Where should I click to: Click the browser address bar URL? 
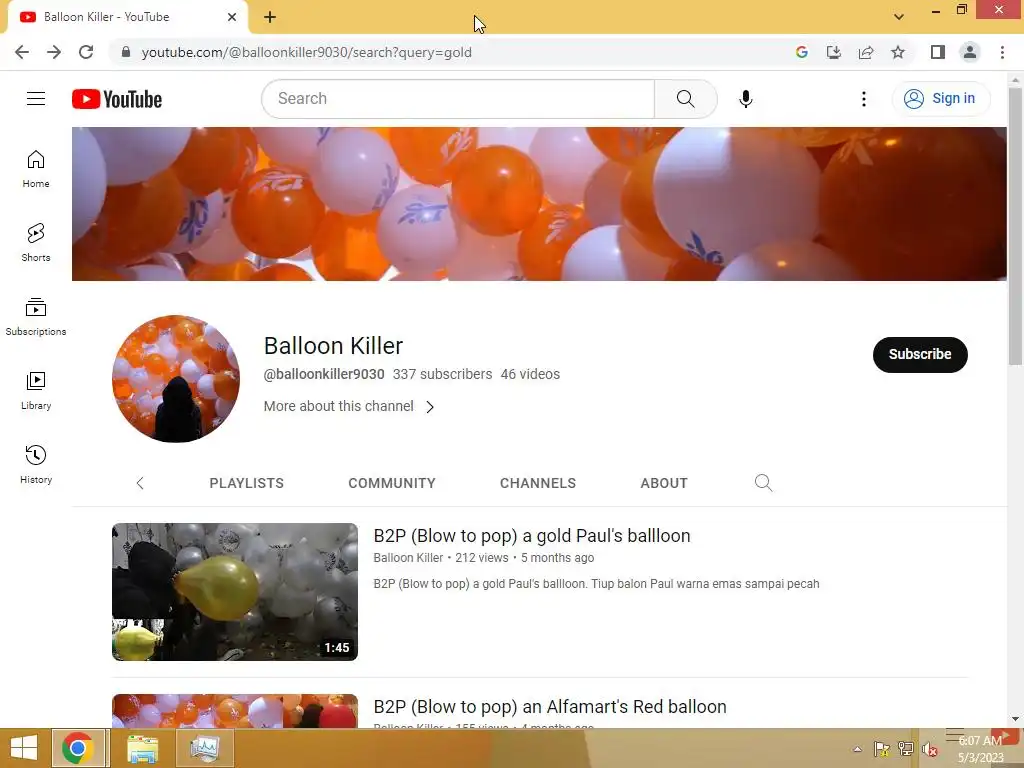pyautogui.click(x=306, y=52)
